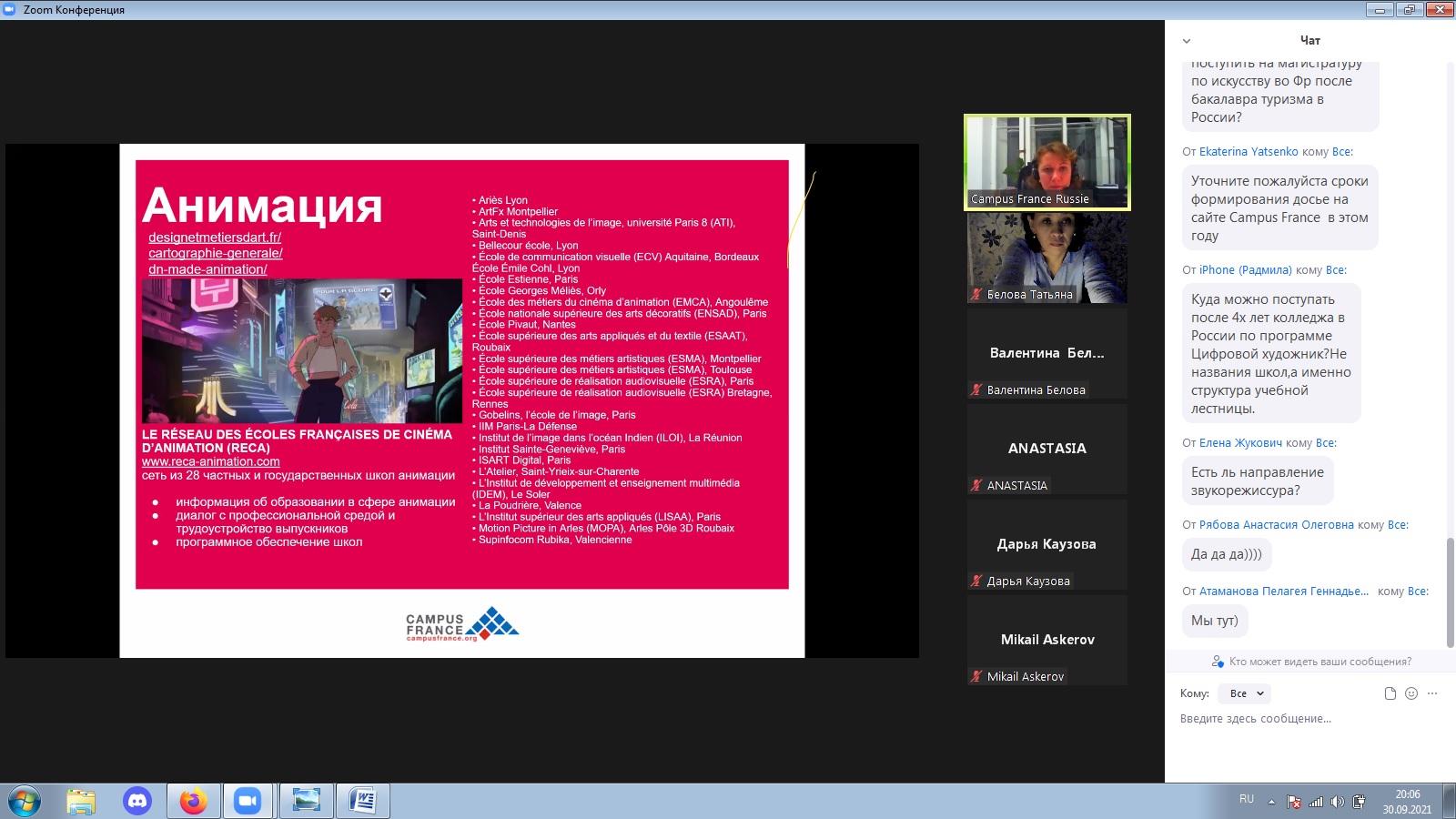Expand the 'Кому: Все' recipient dropdown

coord(1246,693)
